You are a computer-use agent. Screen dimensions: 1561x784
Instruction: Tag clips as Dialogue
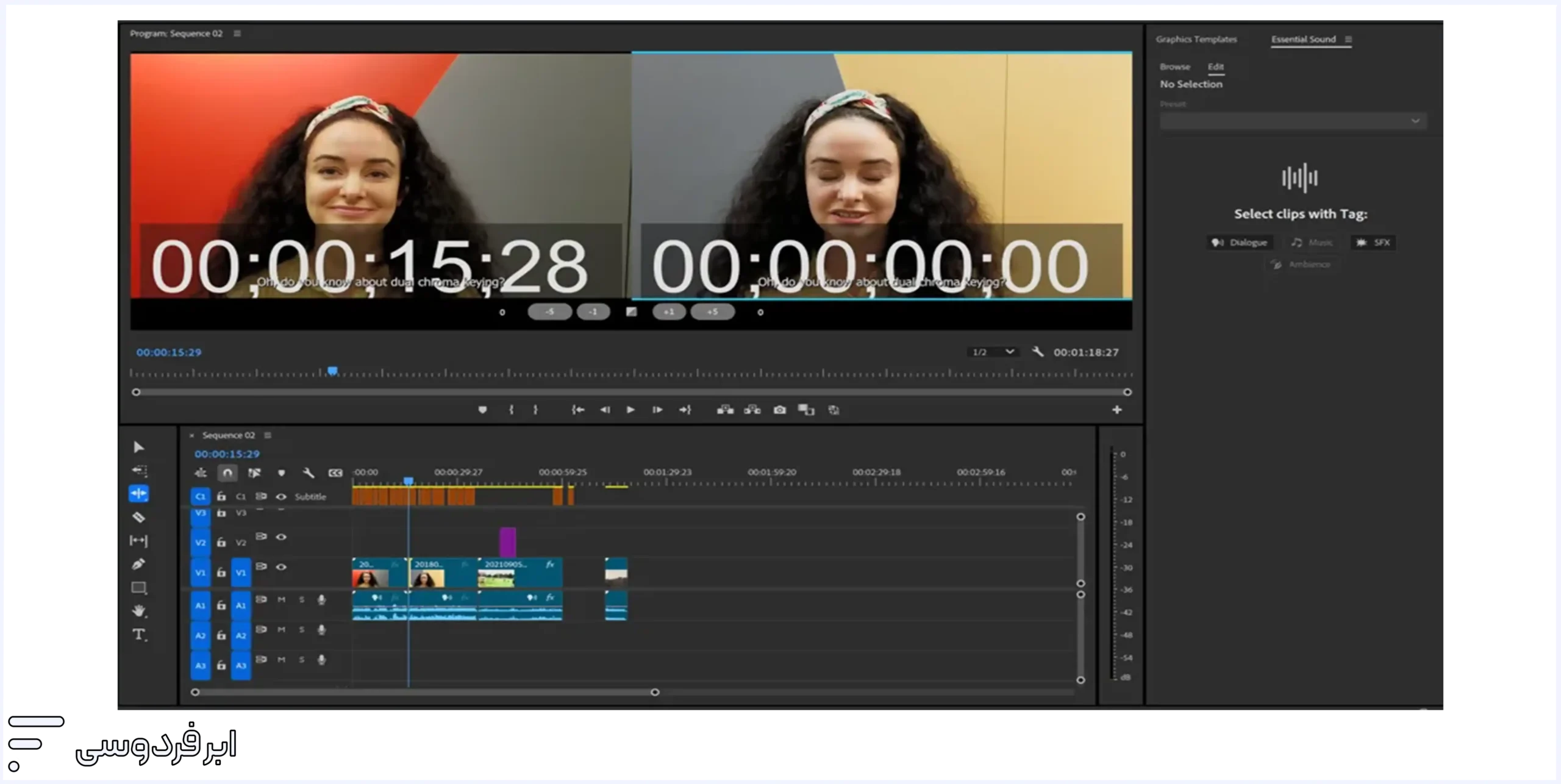[1240, 243]
